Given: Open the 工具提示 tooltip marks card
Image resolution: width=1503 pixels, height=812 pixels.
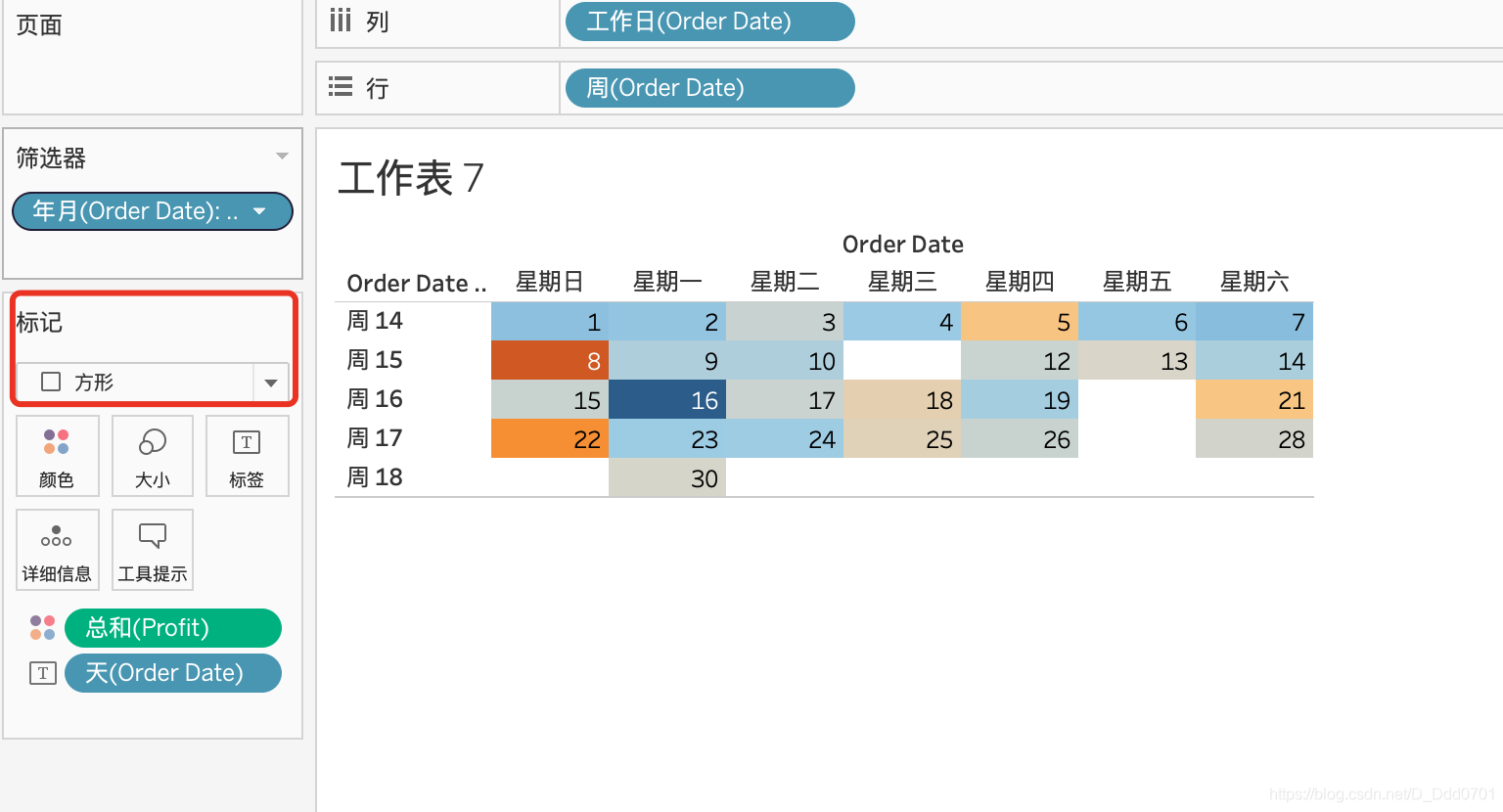Looking at the screenshot, I should coord(153,550).
